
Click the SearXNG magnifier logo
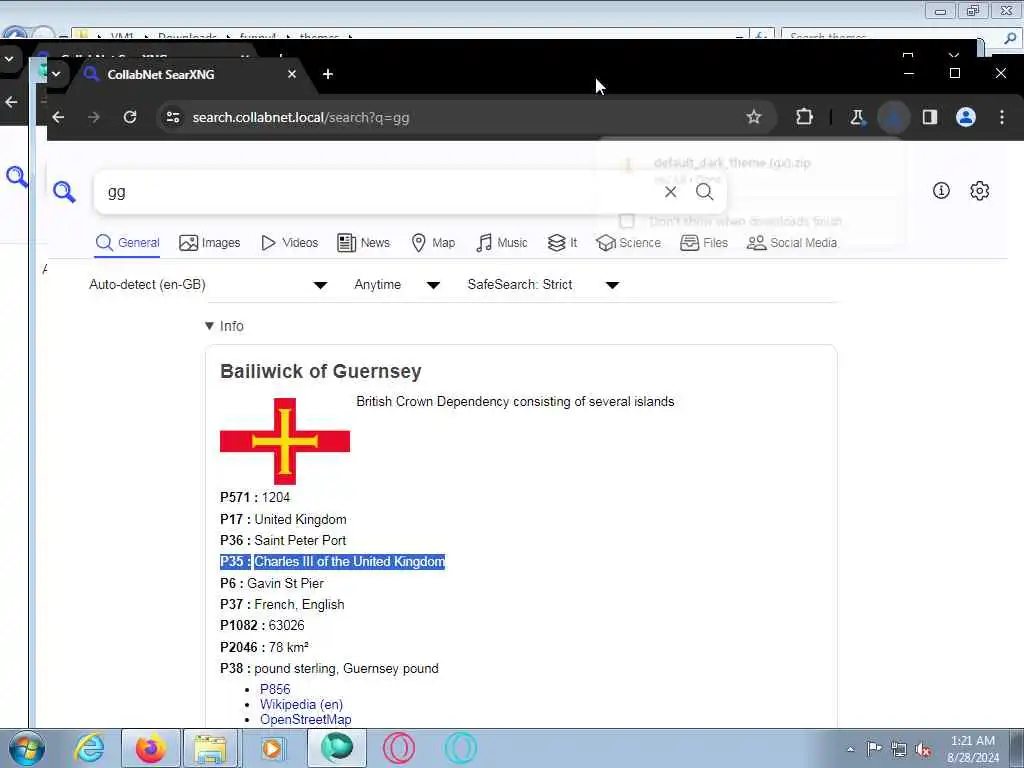tap(64, 192)
